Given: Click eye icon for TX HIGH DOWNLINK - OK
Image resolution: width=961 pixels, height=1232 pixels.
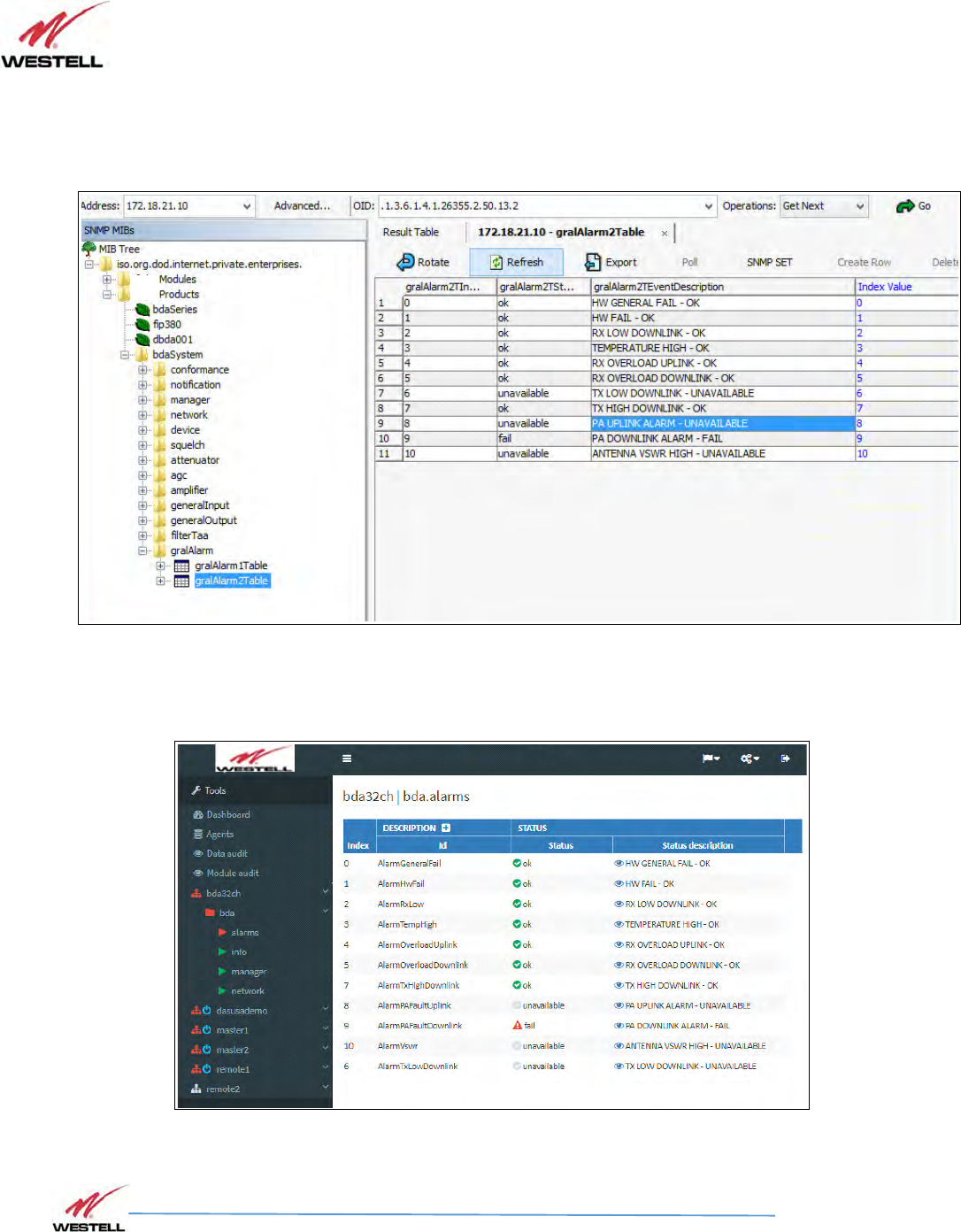Looking at the screenshot, I should tap(619, 985).
